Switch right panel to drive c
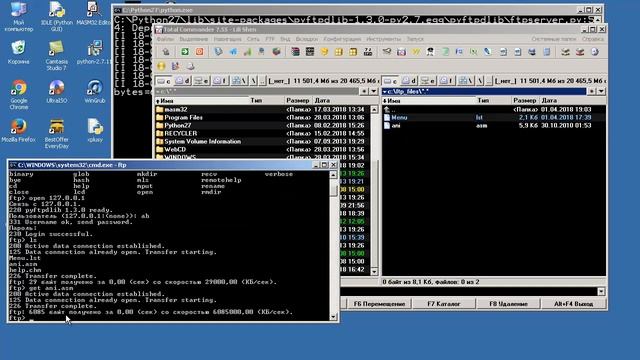This screenshot has height=360, width=640. 390,81
